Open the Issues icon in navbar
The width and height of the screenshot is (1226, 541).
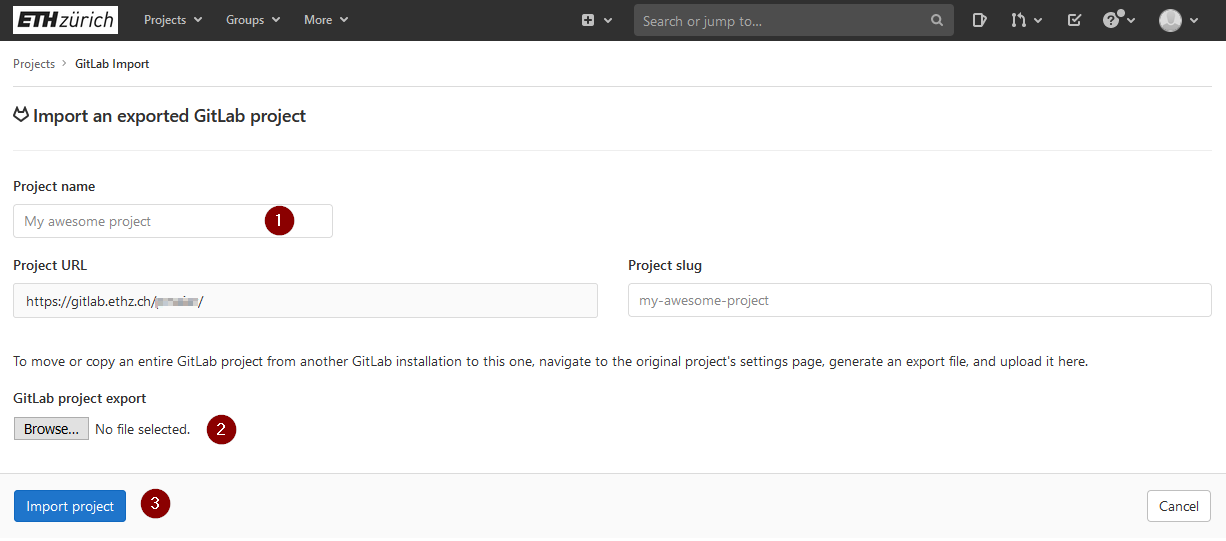point(980,20)
